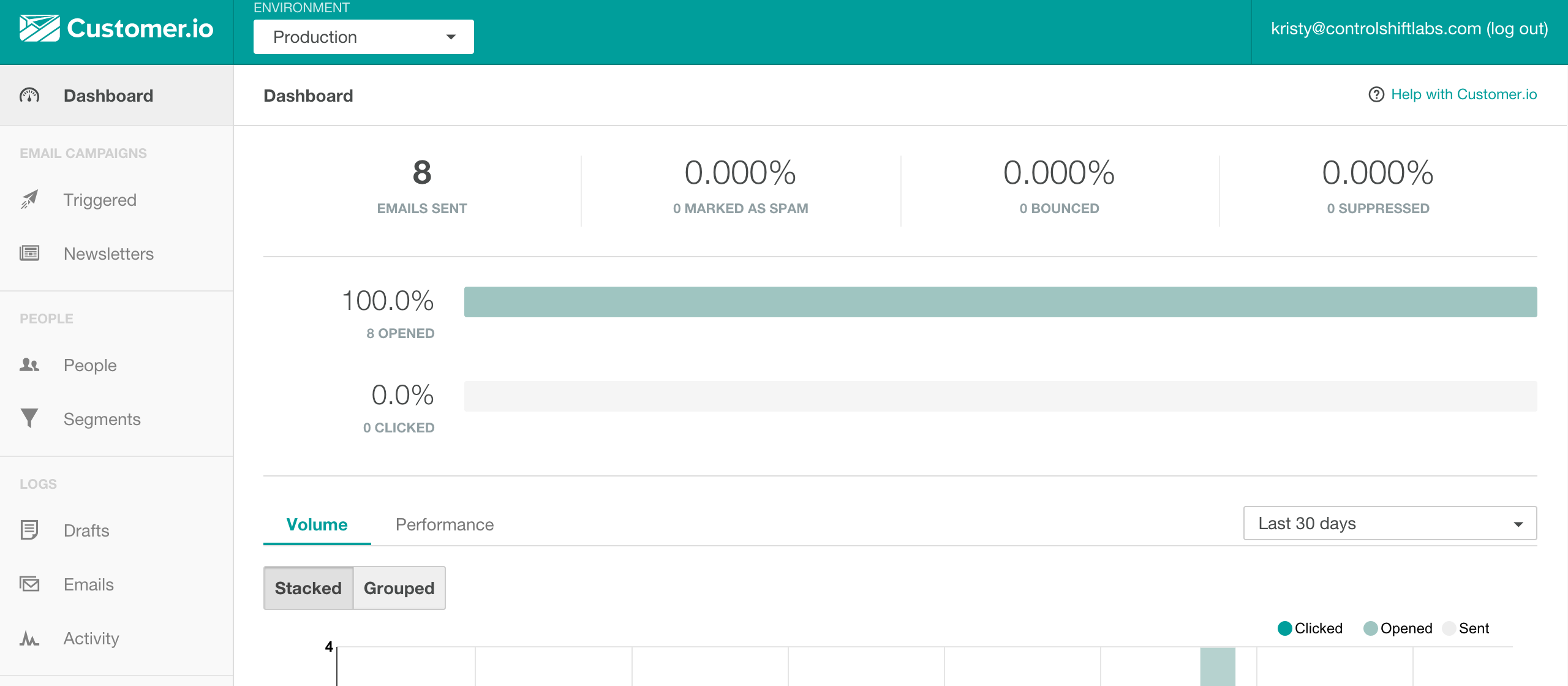Toggle the Sent legend dot
The width and height of the screenshot is (1568, 686).
coord(1449,628)
